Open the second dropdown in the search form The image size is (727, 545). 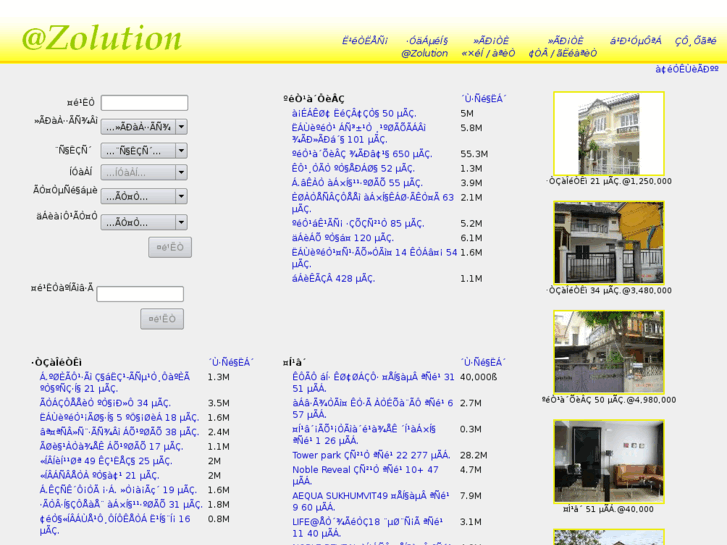(x=144, y=150)
